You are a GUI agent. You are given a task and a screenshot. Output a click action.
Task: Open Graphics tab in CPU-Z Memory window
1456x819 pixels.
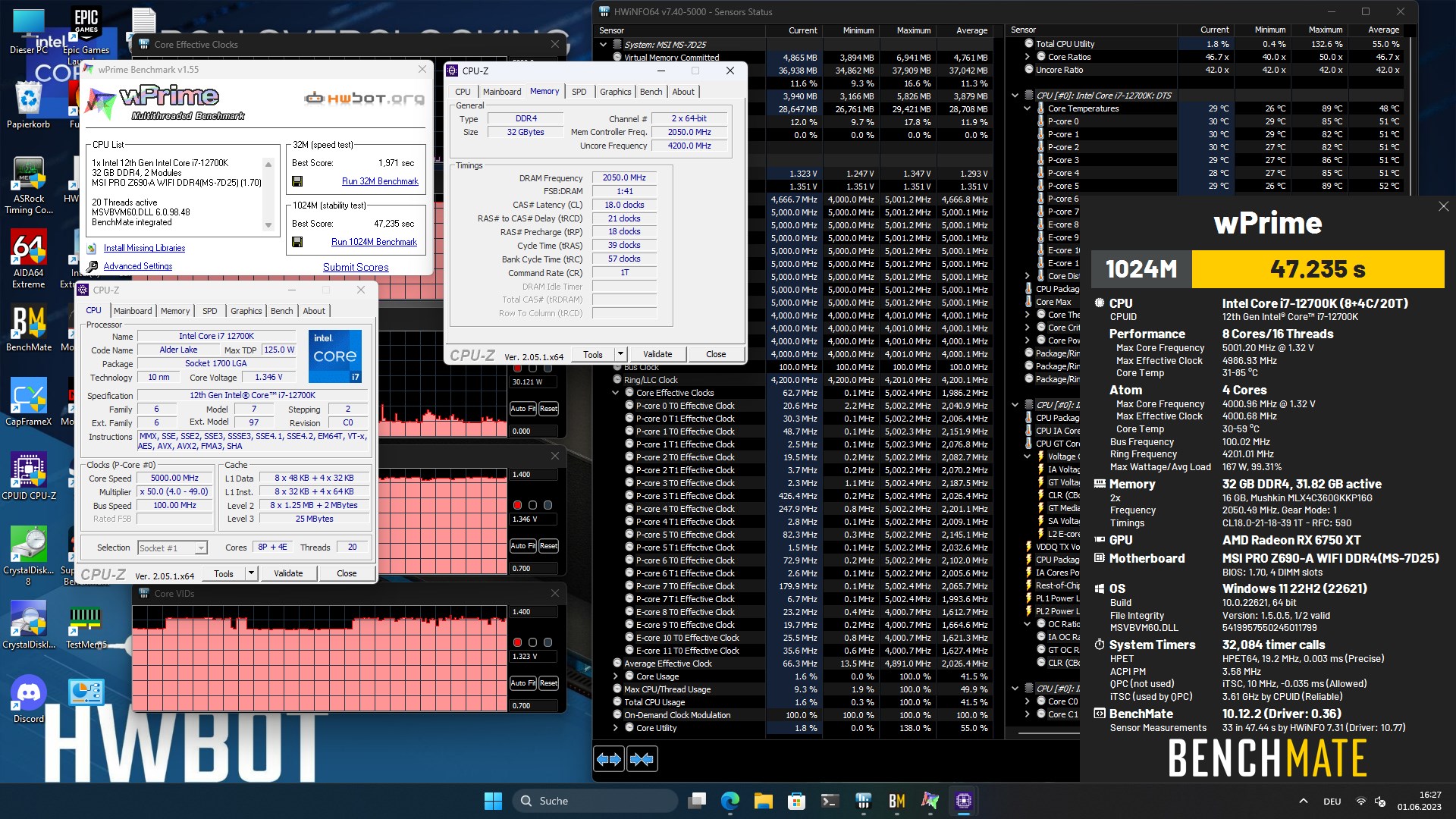point(615,92)
